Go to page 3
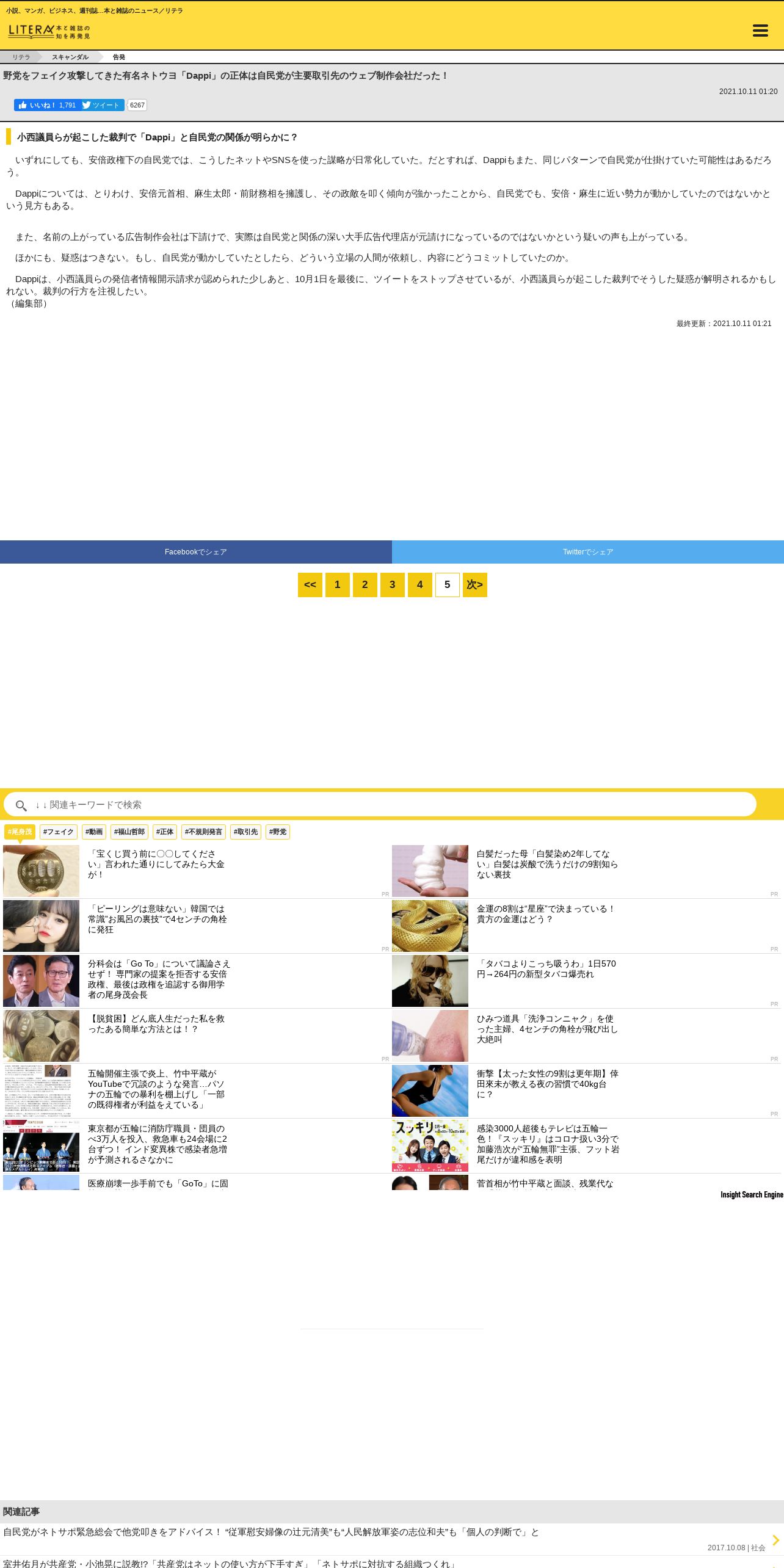Viewport: 784px width, 1568px height. point(393,585)
